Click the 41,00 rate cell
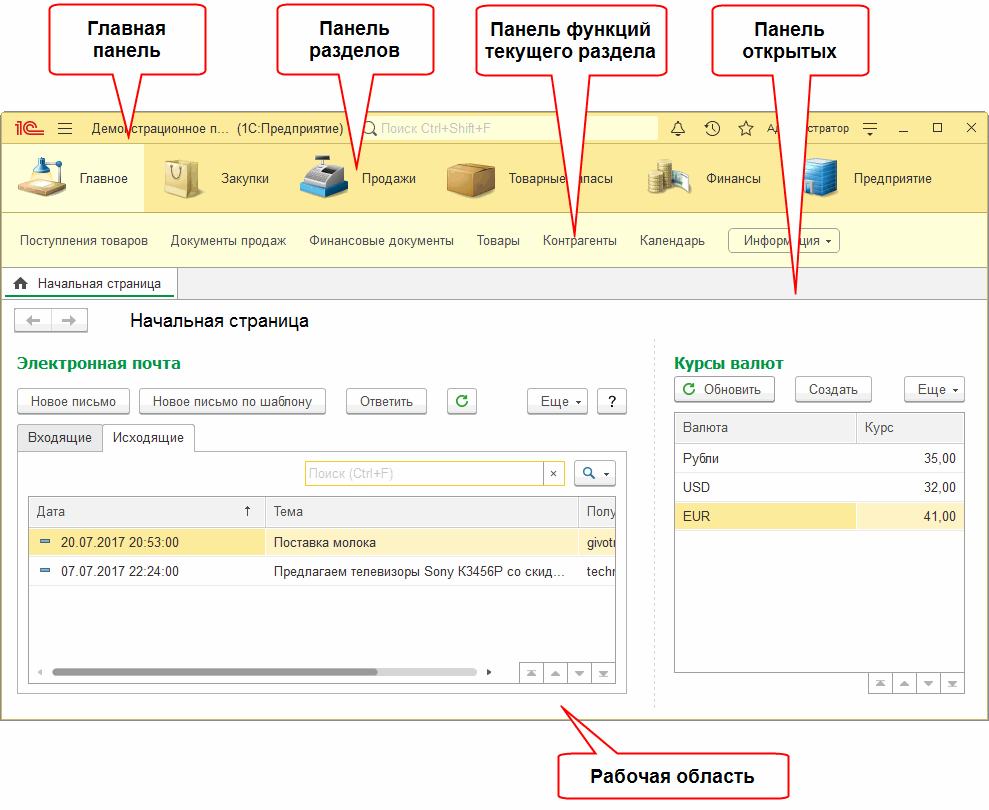Screen dimensions: 989x810 click(910, 517)
